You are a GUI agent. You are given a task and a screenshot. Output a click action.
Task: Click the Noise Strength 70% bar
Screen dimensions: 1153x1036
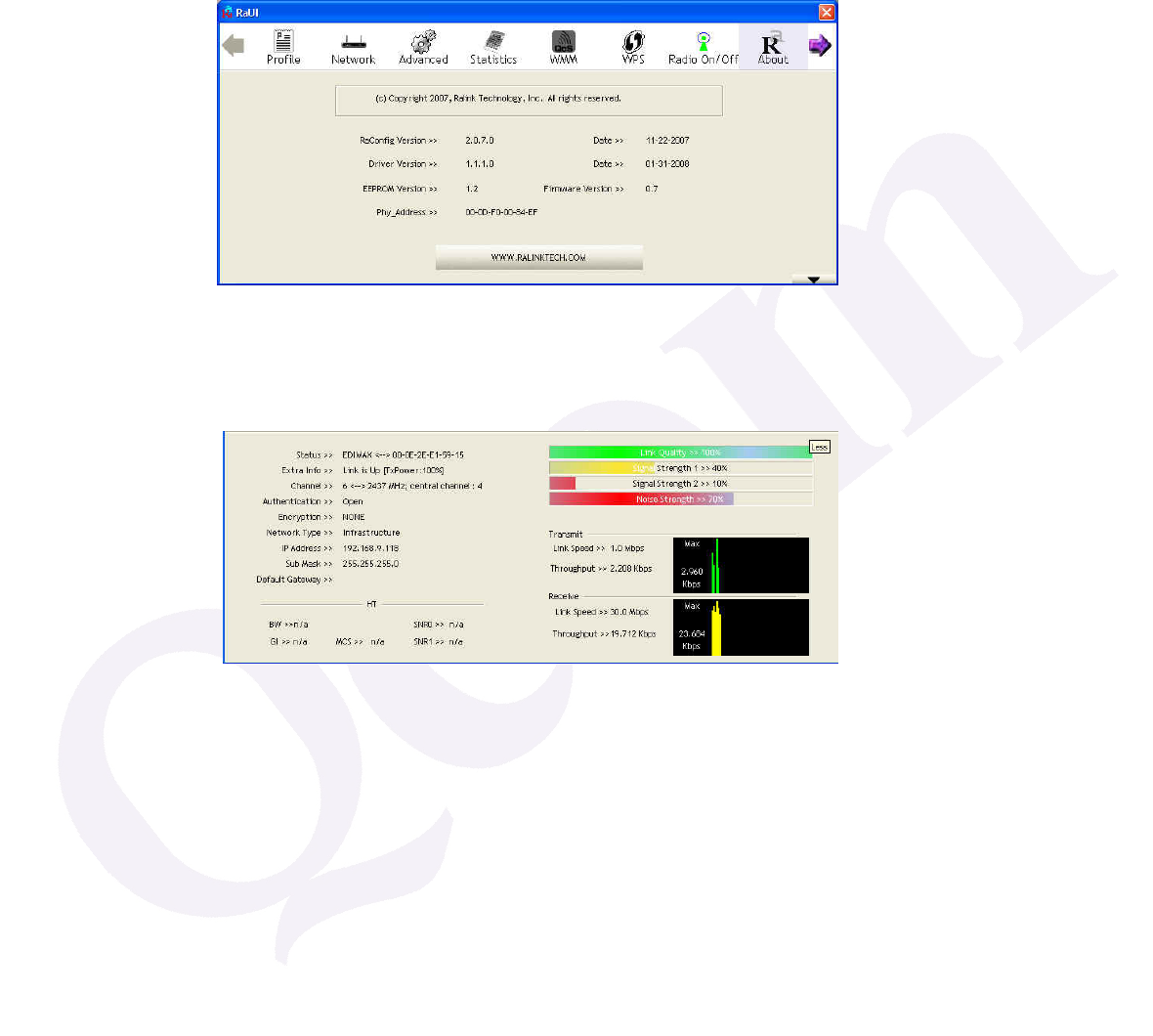(x=680, y=498)
